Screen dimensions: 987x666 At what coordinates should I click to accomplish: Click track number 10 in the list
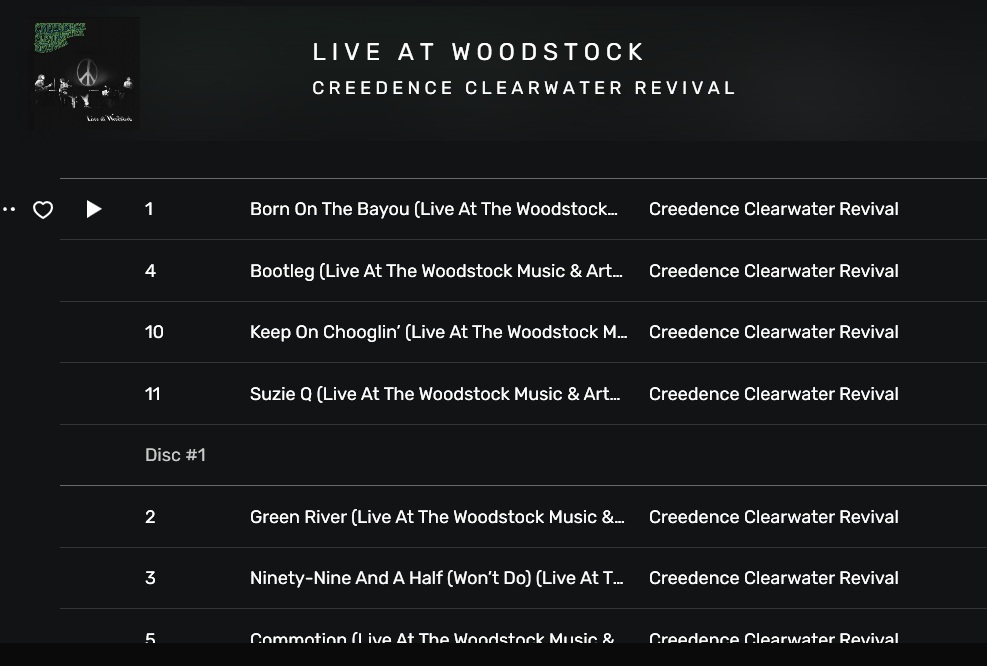tap(154, 332)
